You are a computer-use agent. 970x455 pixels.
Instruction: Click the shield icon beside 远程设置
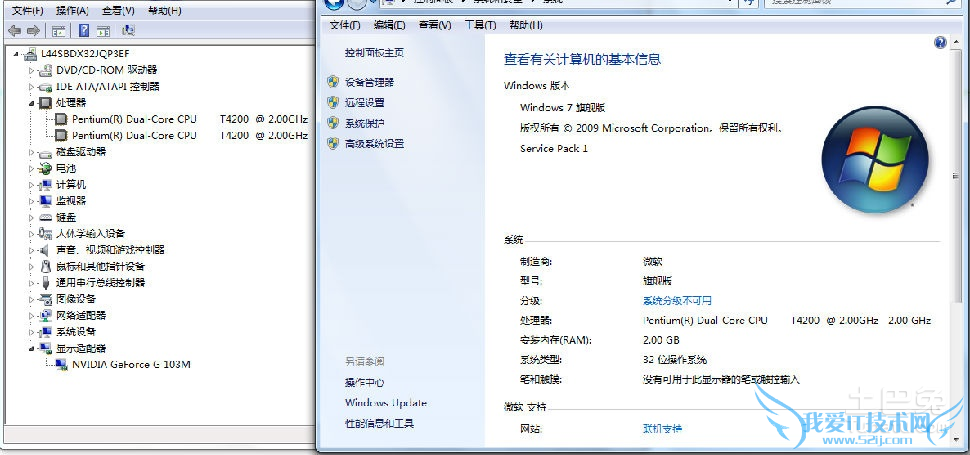333,103
